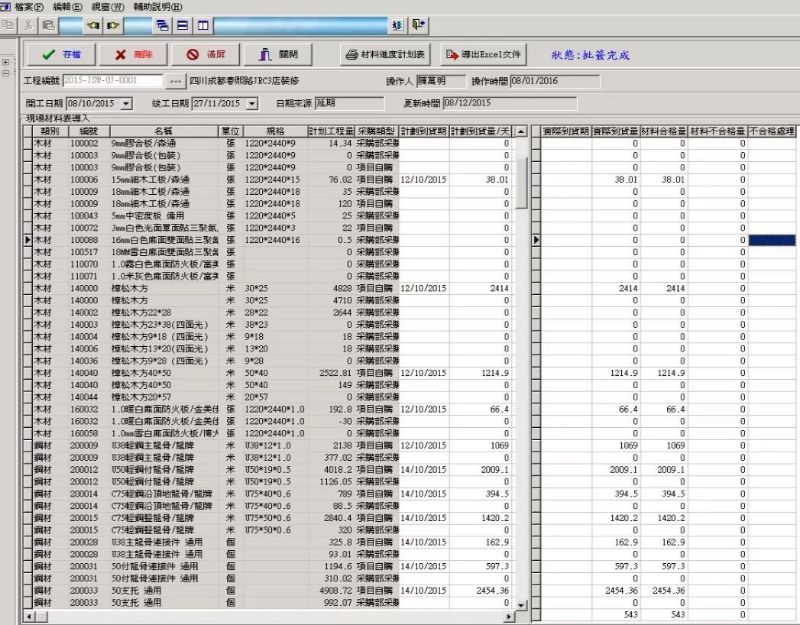Go to the next record with the right arrow icon
This screenshot has width=800, height=625.
click(113, 25)
